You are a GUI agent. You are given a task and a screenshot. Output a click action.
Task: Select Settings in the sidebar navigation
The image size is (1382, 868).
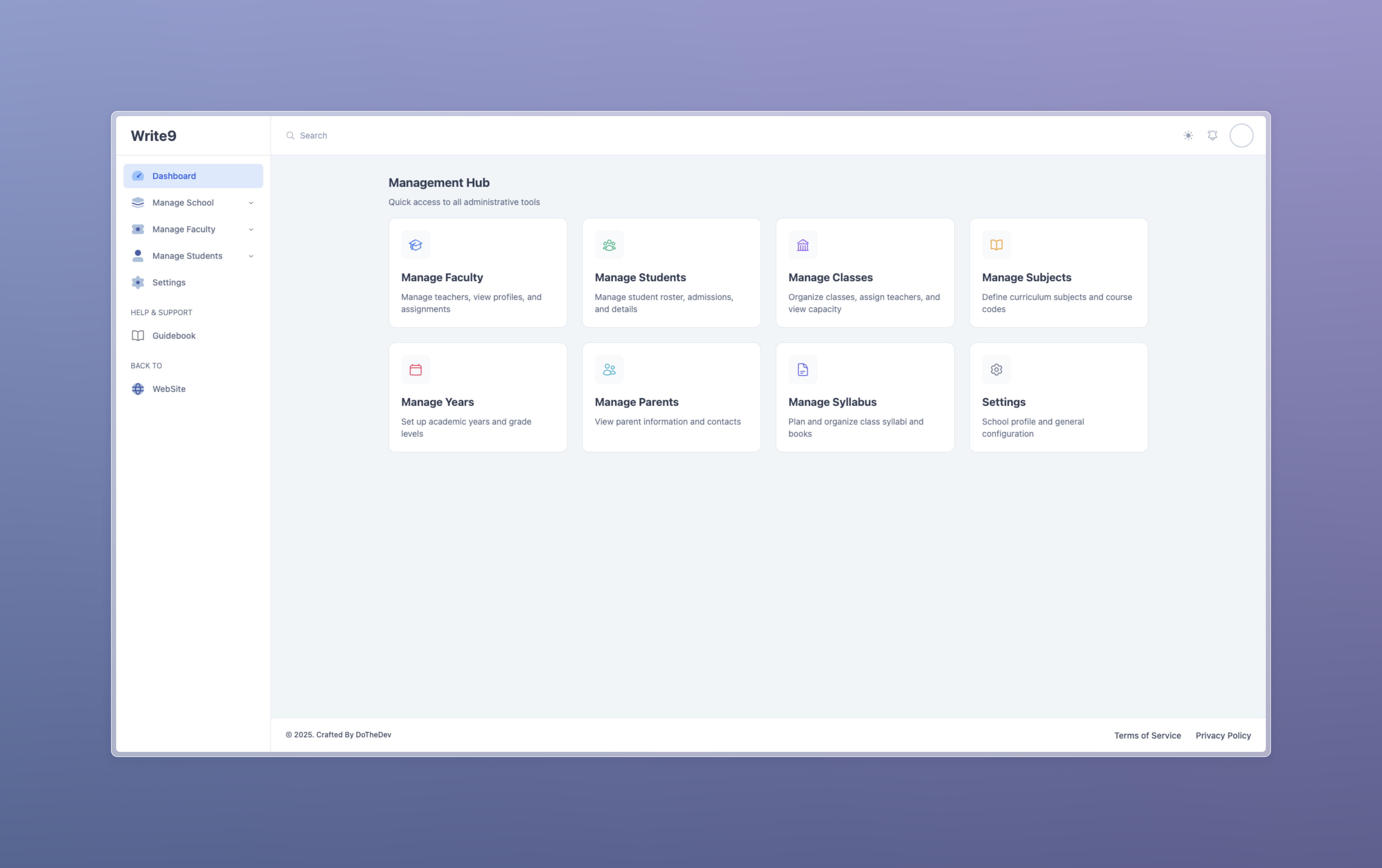[169, 282]
